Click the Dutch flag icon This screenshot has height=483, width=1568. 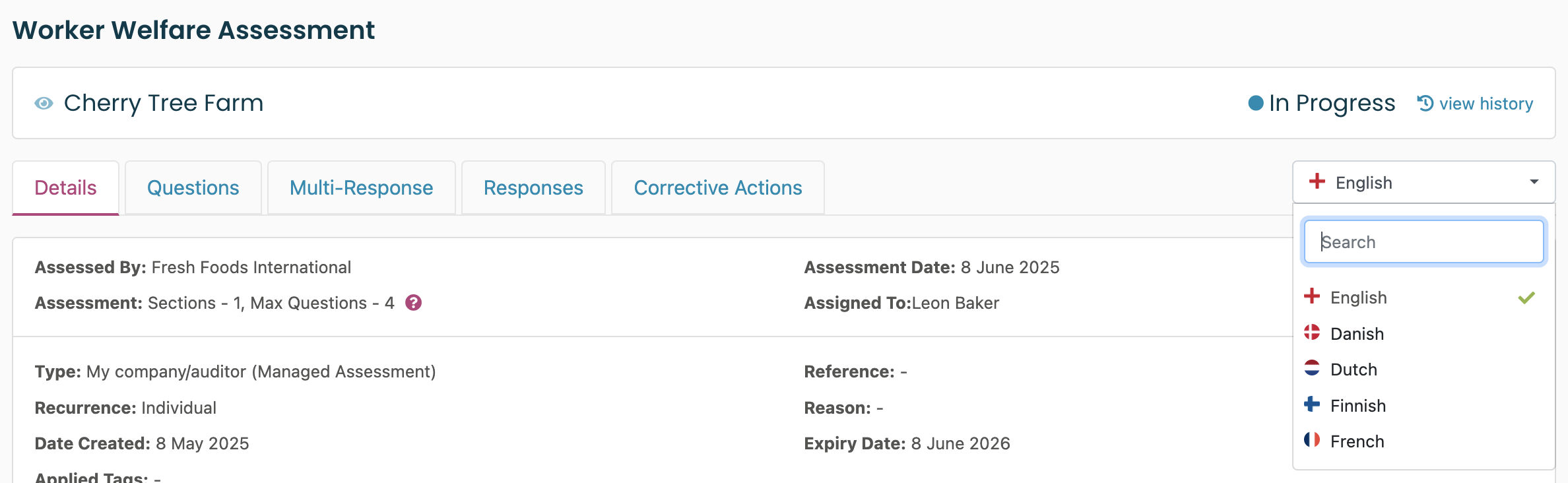coord(1312,368)
